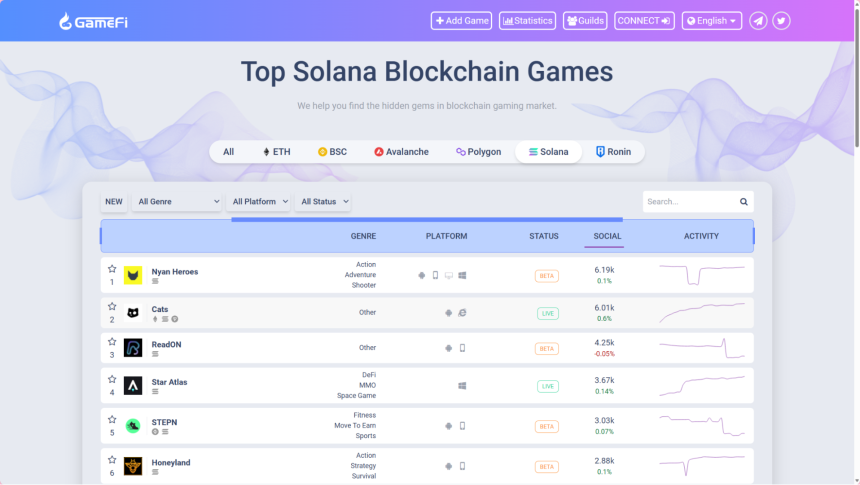
Task: Sort by GENRE column header
Action: click(363, 236)
